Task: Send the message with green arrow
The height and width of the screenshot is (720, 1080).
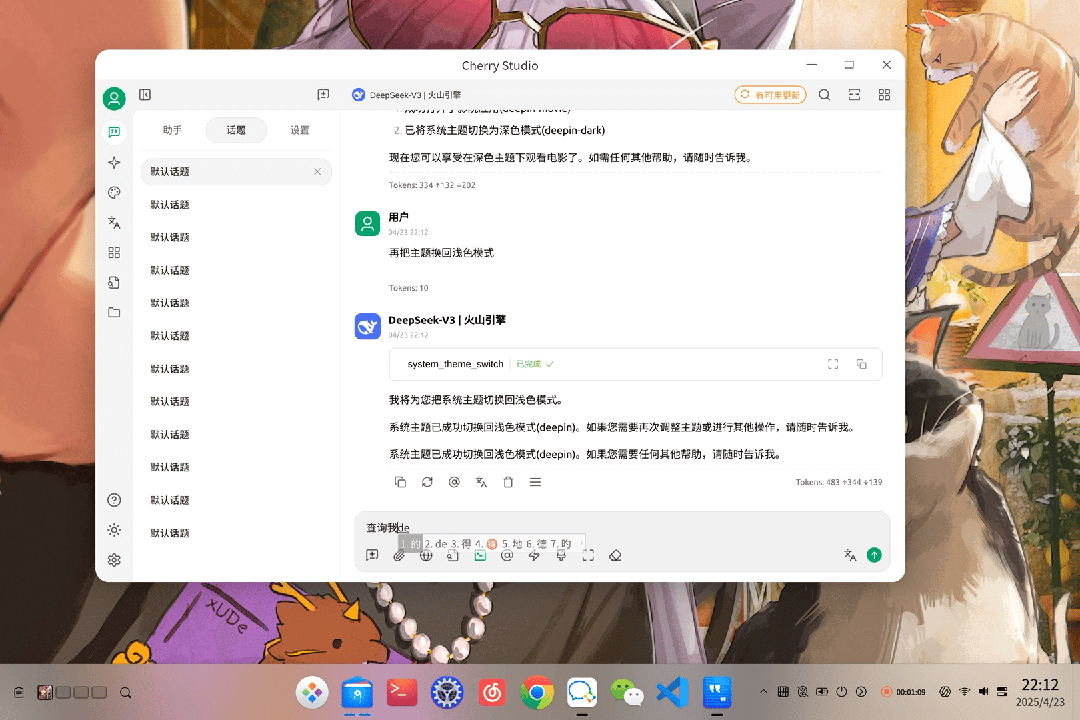Action: (874, 555)
